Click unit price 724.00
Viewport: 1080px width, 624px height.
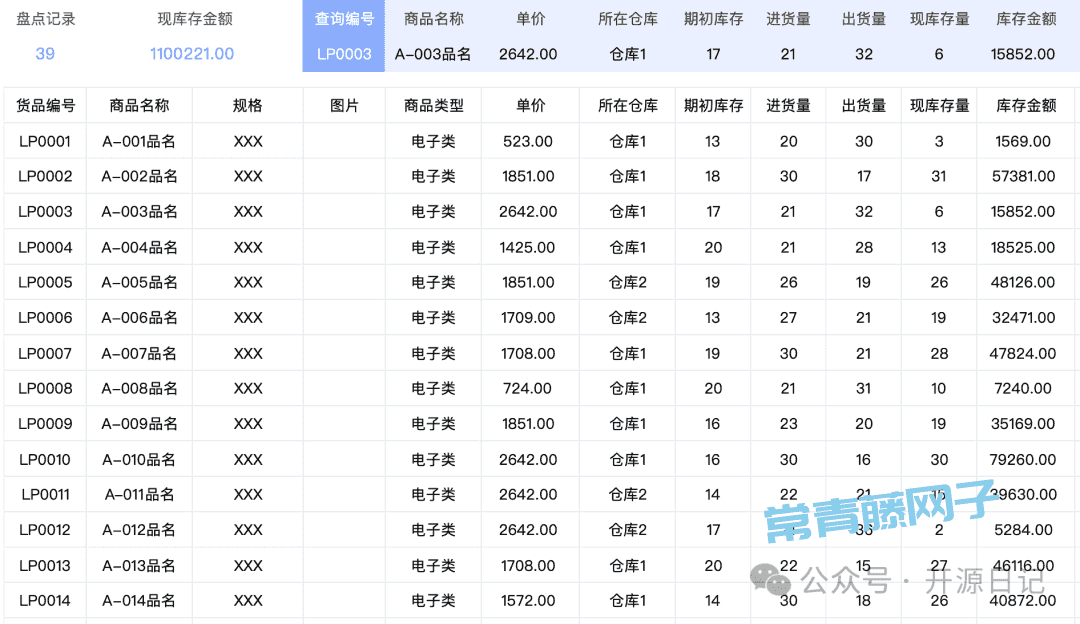tap(528, 388)
